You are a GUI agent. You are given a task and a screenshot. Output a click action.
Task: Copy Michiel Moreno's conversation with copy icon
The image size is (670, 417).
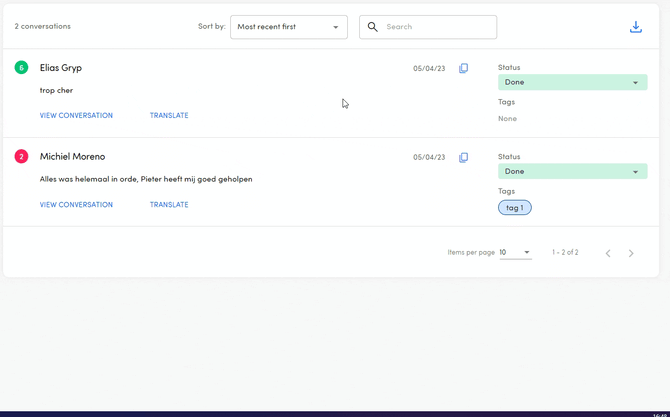pos(463,158)
